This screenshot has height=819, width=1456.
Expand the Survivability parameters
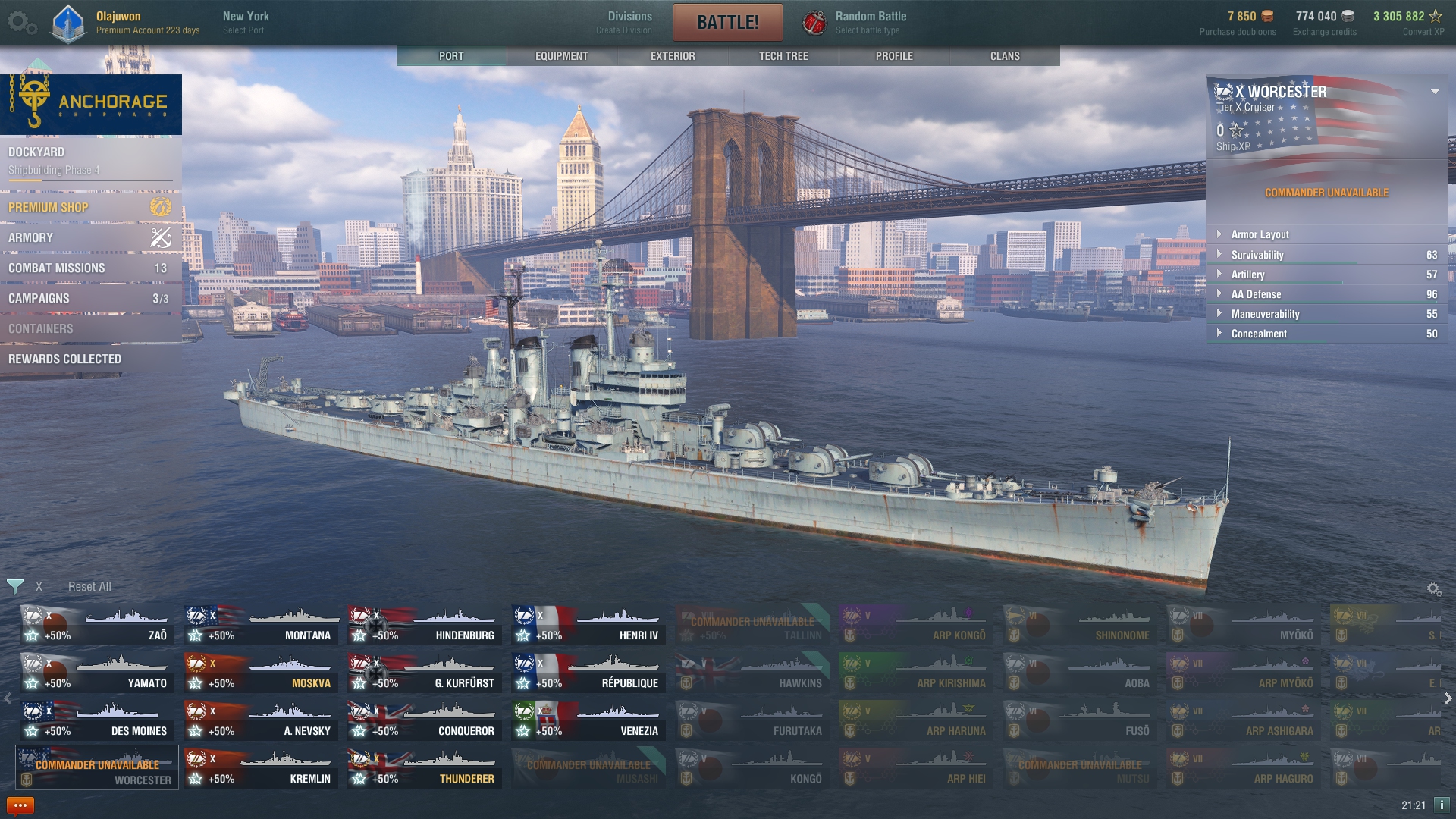tap(1327, 255)
